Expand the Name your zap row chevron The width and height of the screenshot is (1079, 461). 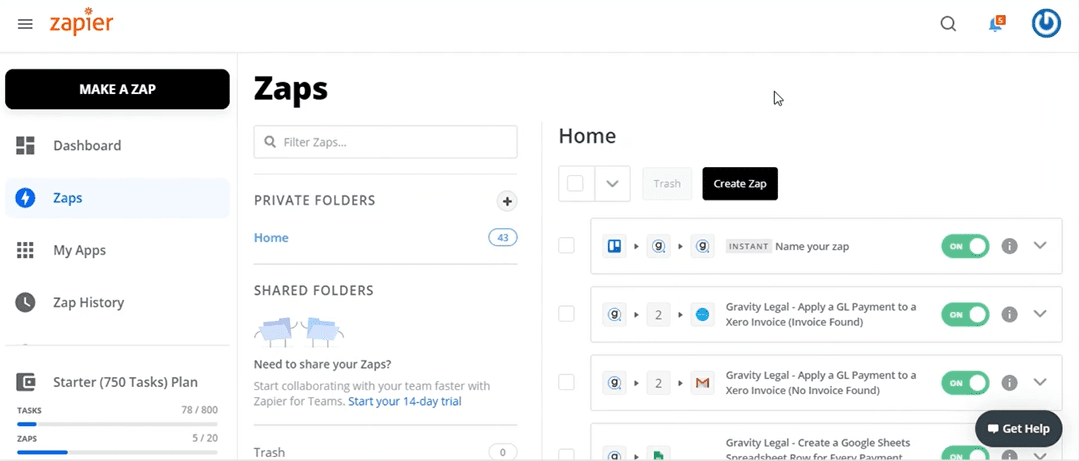tap(1040, 246)
